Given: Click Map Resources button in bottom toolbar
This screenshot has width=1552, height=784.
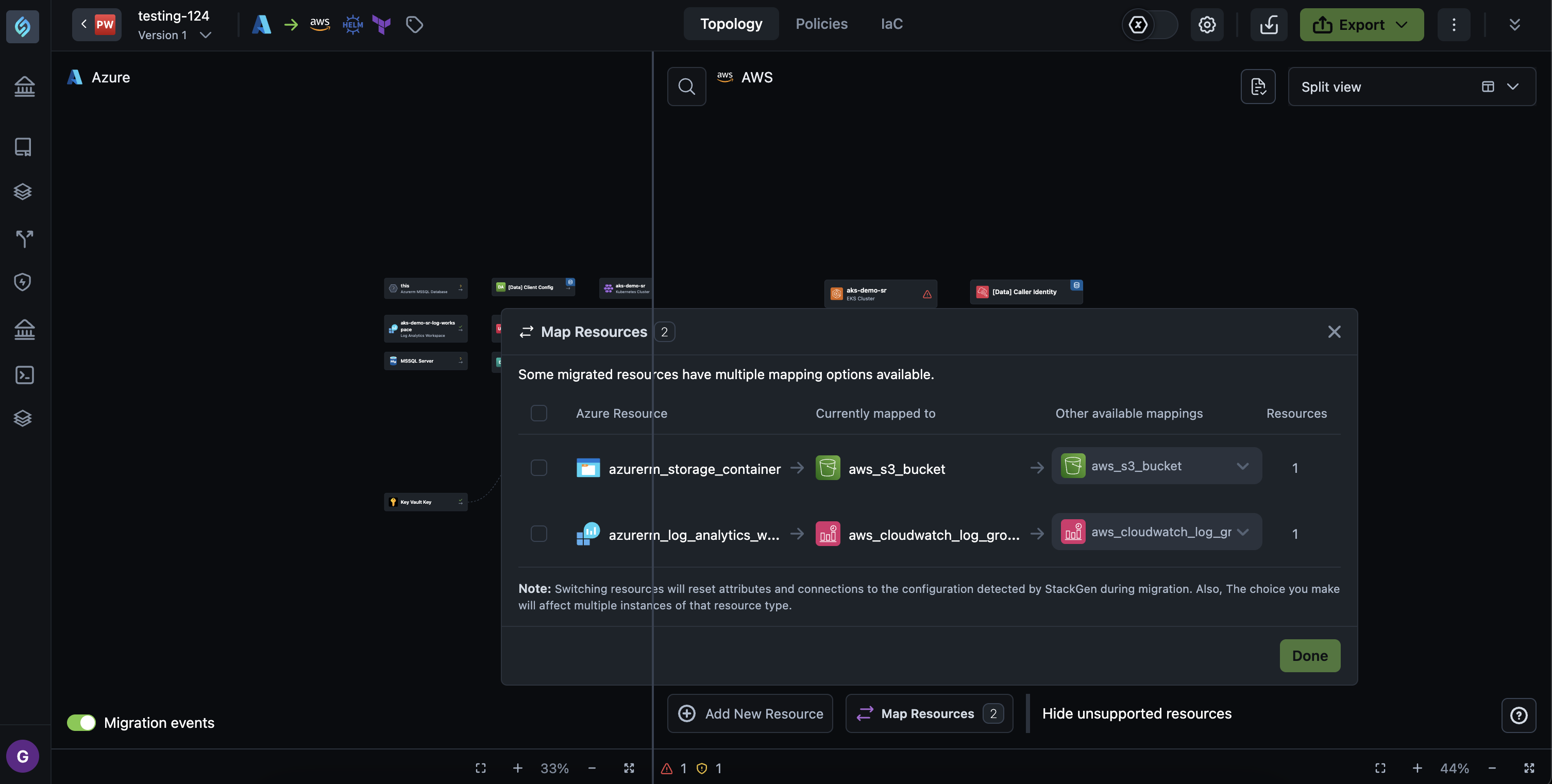Looking at the screenshot, I should (929, 713).
